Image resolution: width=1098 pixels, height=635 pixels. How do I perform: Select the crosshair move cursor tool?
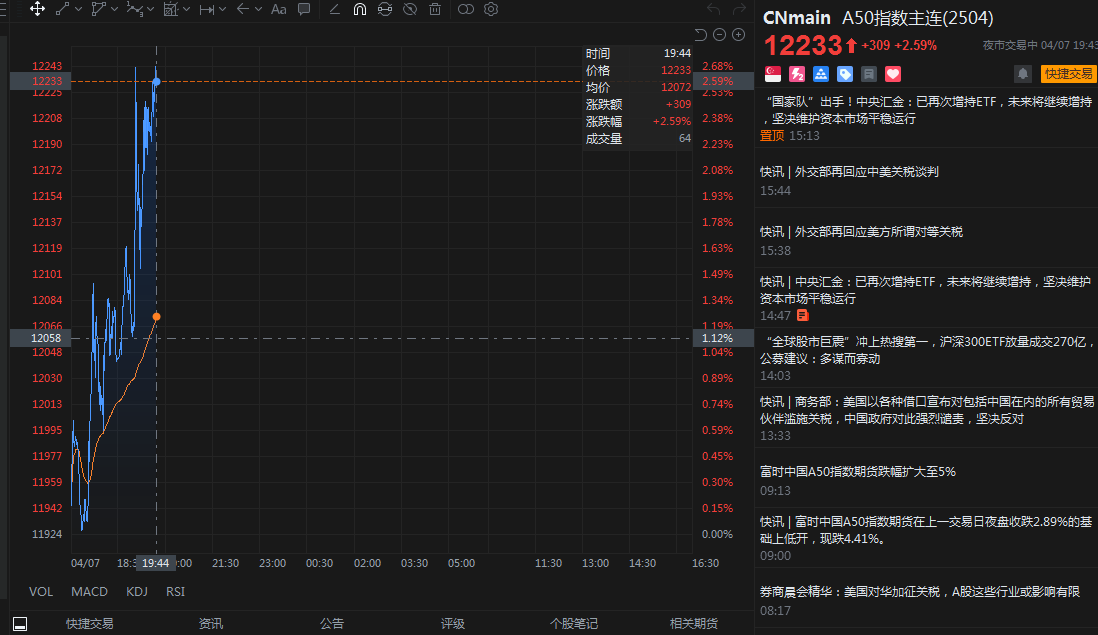click(x=37, y=9)
